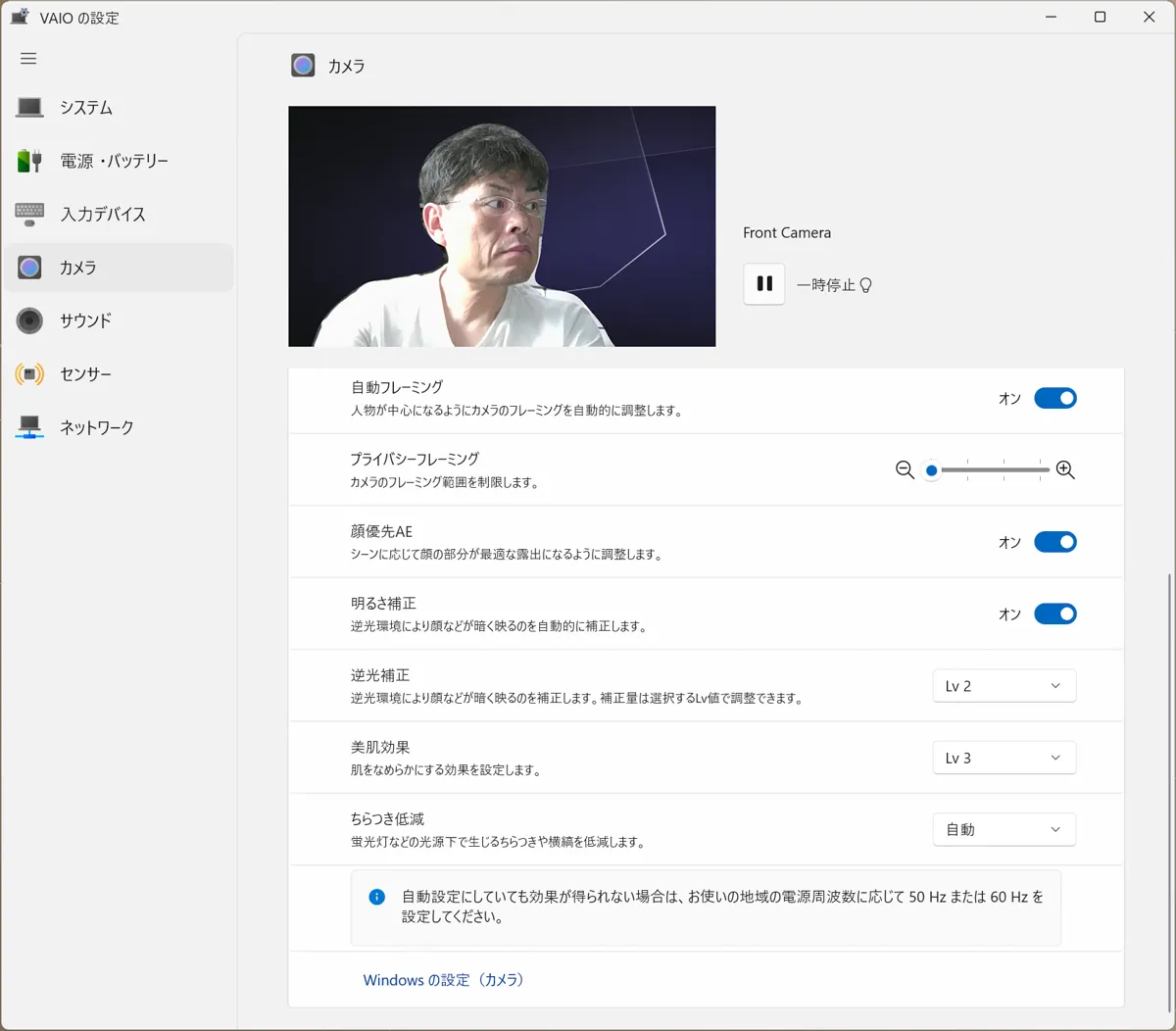The width and height of the screenshot is (1176, 1031).
Task: Go to the 入力デバイス settings page
Action: click(119, 214)
